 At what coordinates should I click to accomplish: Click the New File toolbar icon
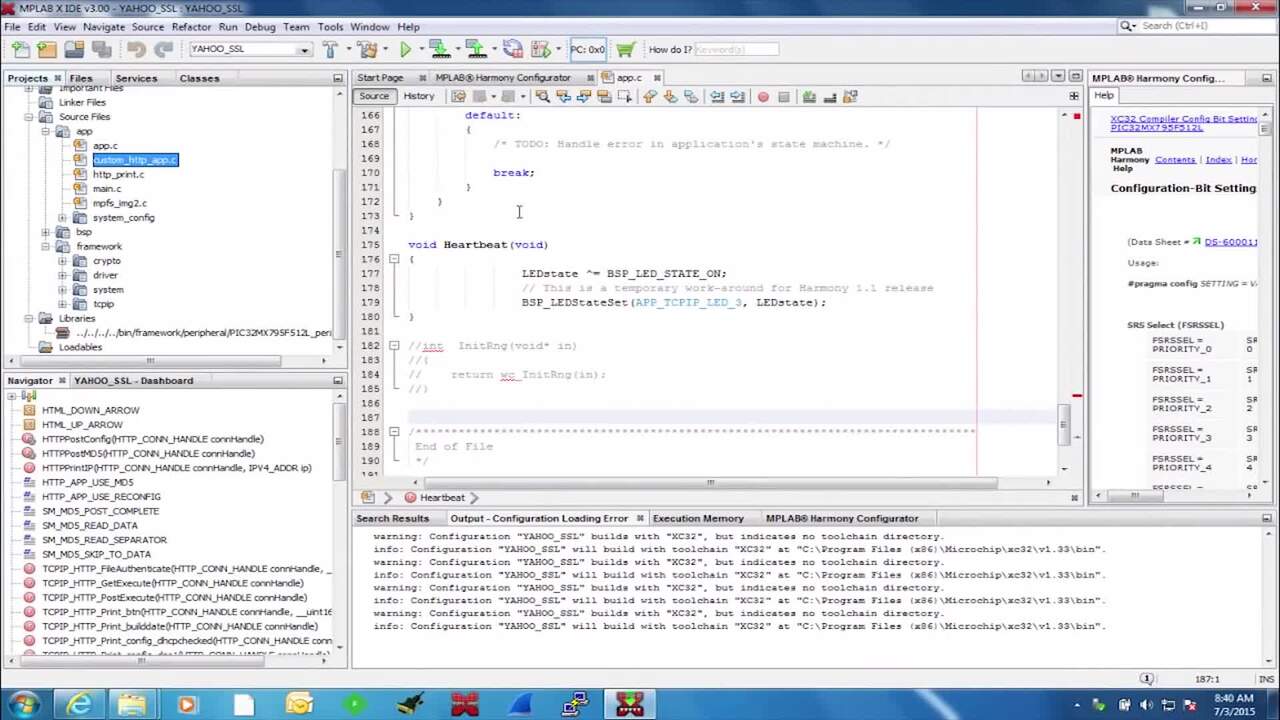click(x=18, y=49)
